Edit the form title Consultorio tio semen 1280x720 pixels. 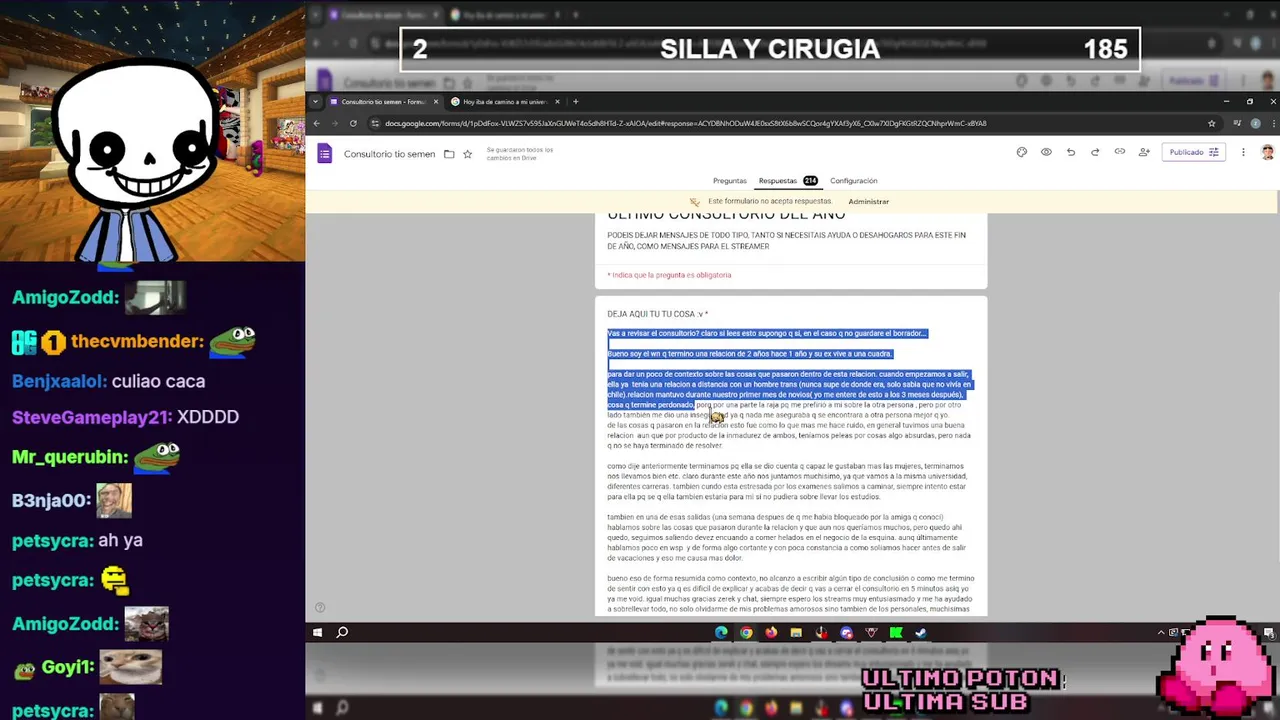[x=389, y=154]
